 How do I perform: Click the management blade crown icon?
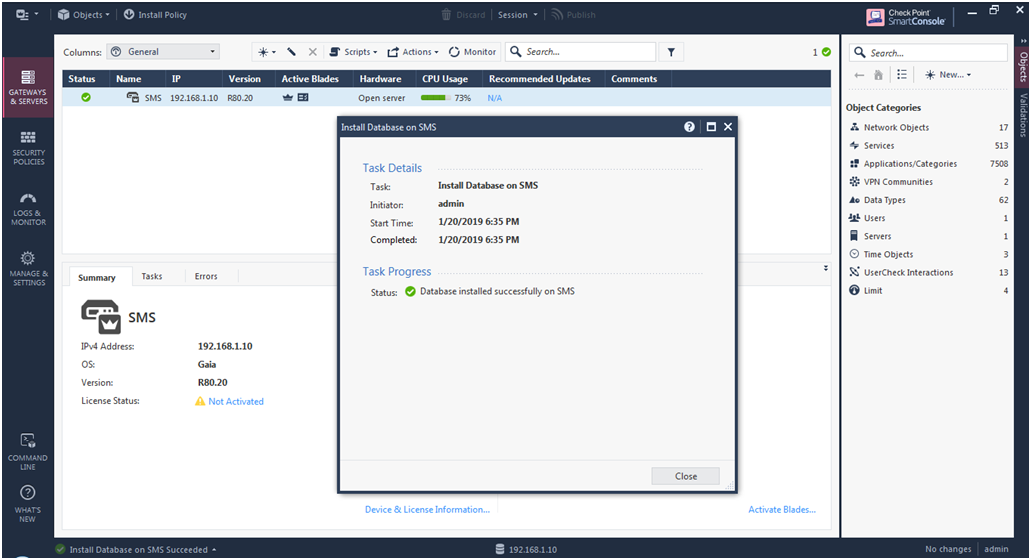[x=287, y=97]
